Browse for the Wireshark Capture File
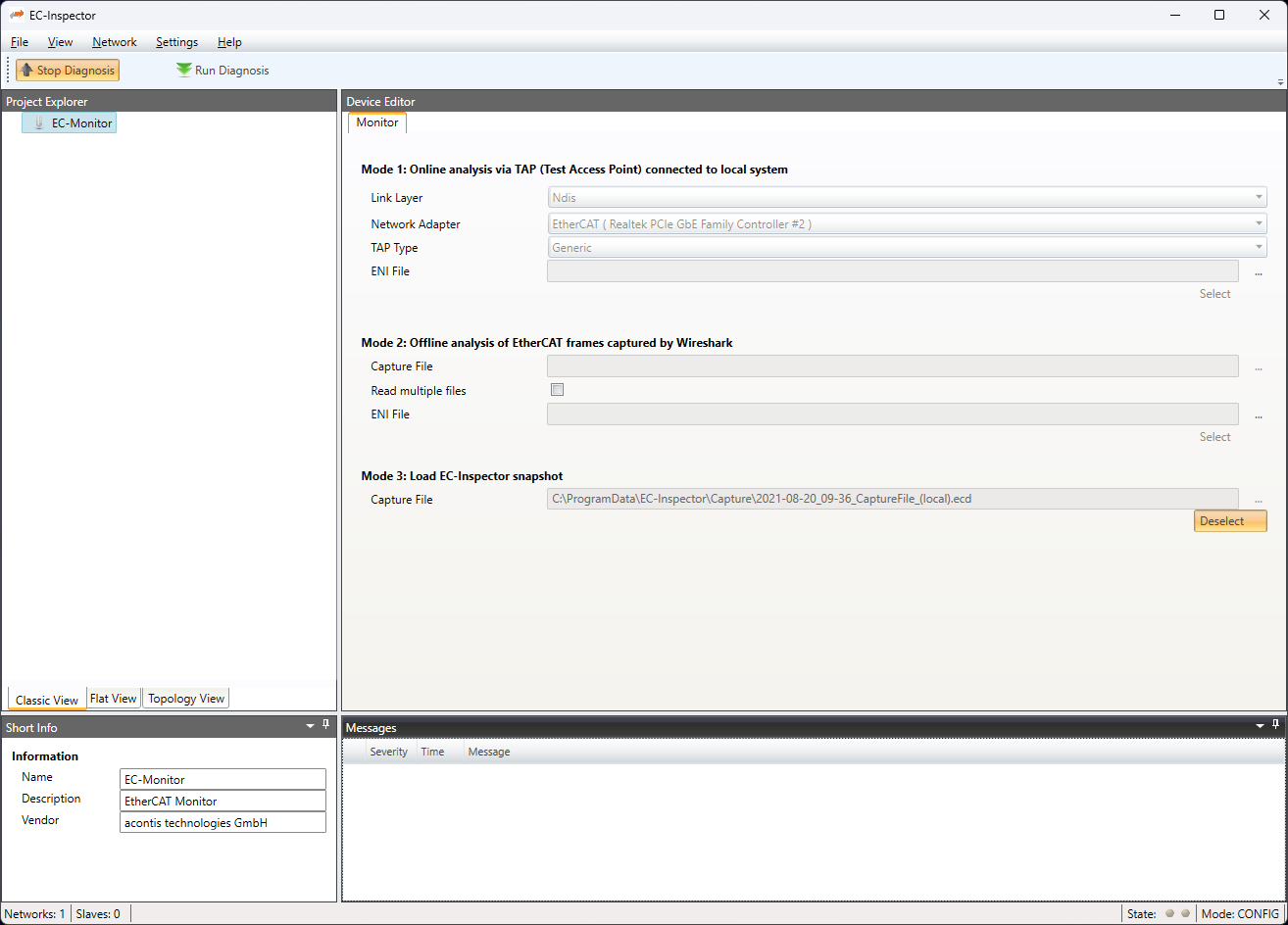The image size is (1288, 925). 1258,367
